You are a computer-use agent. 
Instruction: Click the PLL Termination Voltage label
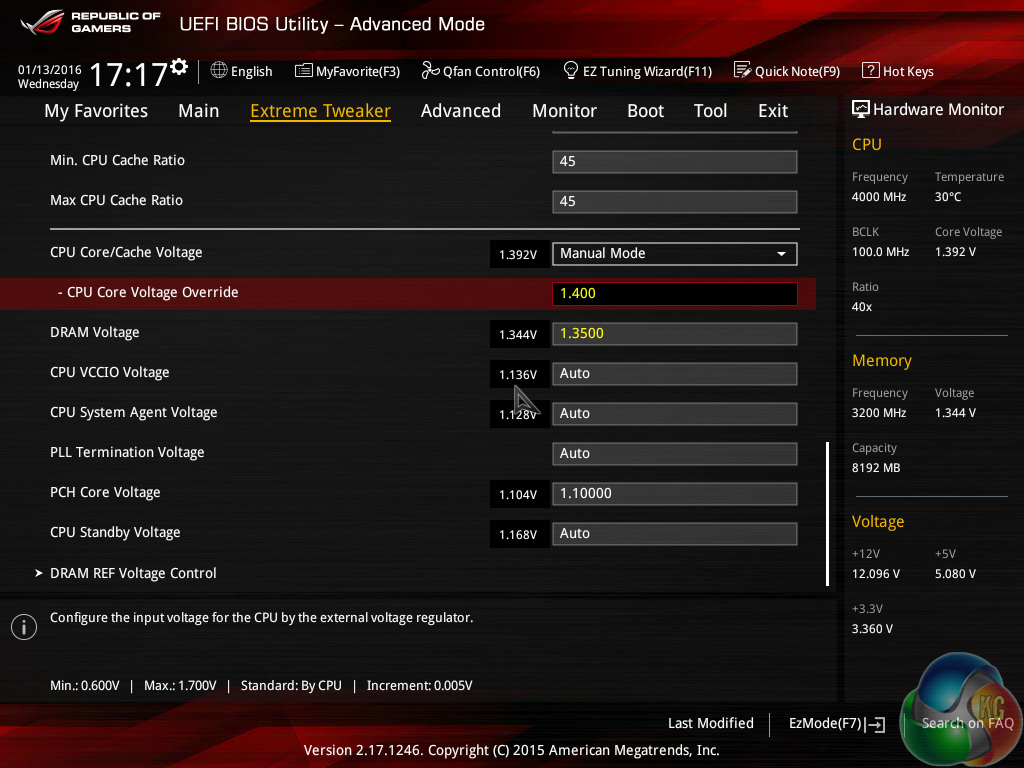tap(127, 453)
